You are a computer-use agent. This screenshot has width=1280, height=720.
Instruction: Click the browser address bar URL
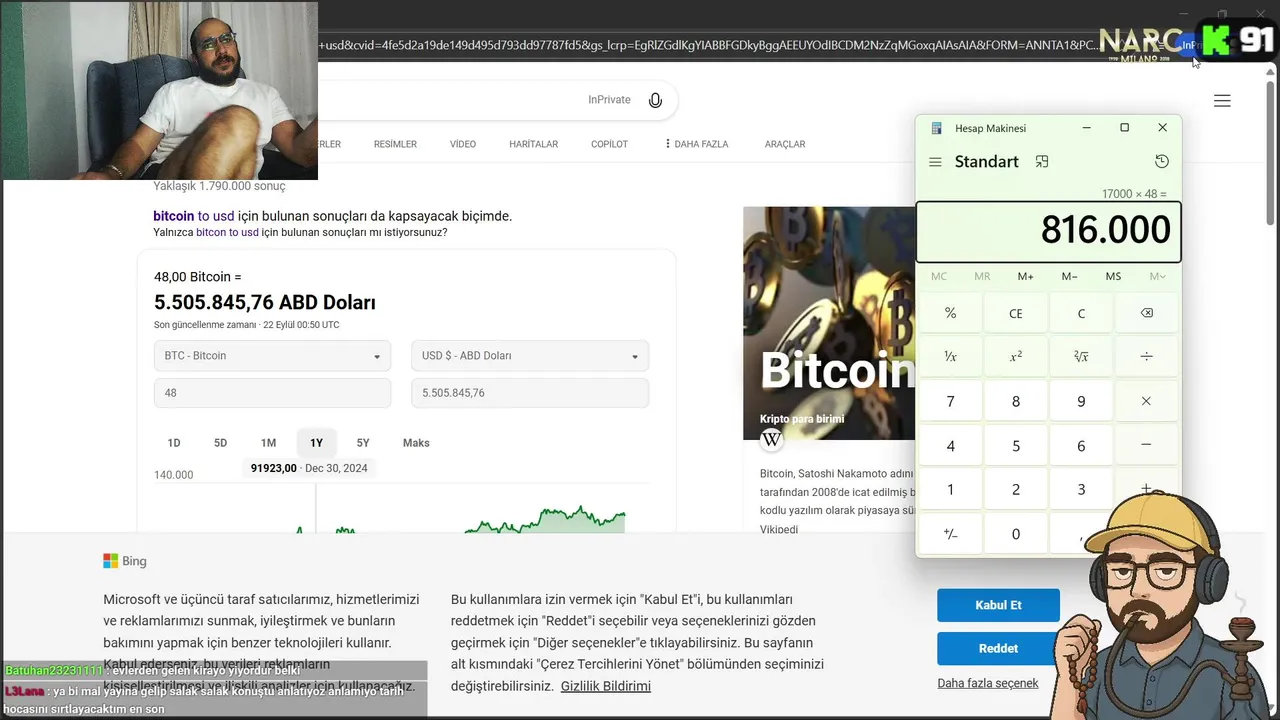(x=710, y=45)
